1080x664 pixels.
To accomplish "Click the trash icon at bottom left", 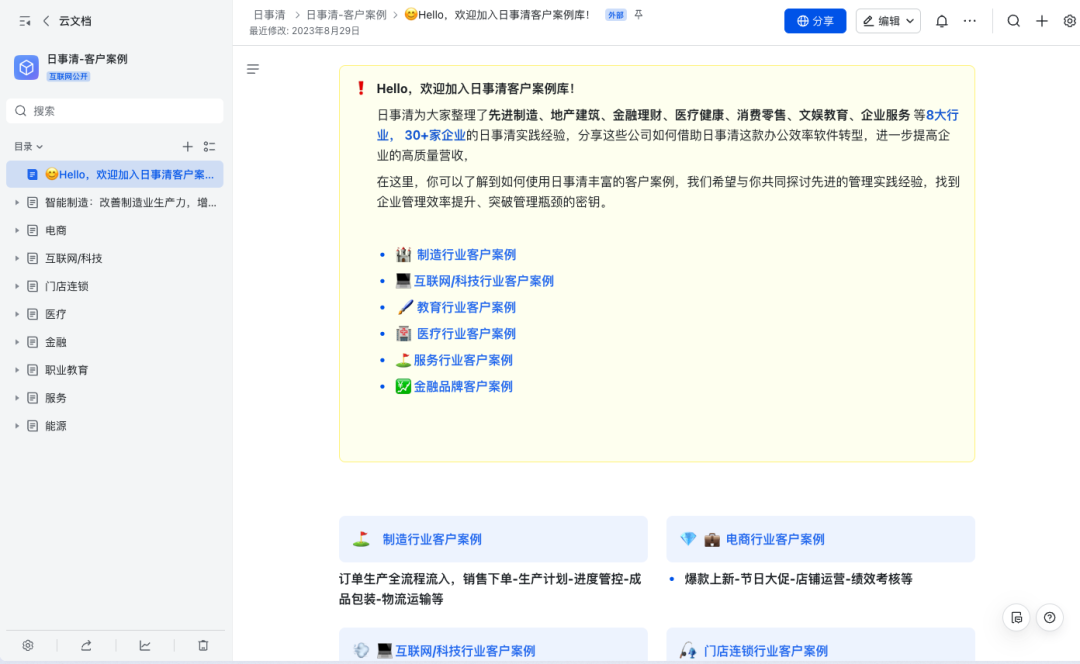I will click(203, 645).
